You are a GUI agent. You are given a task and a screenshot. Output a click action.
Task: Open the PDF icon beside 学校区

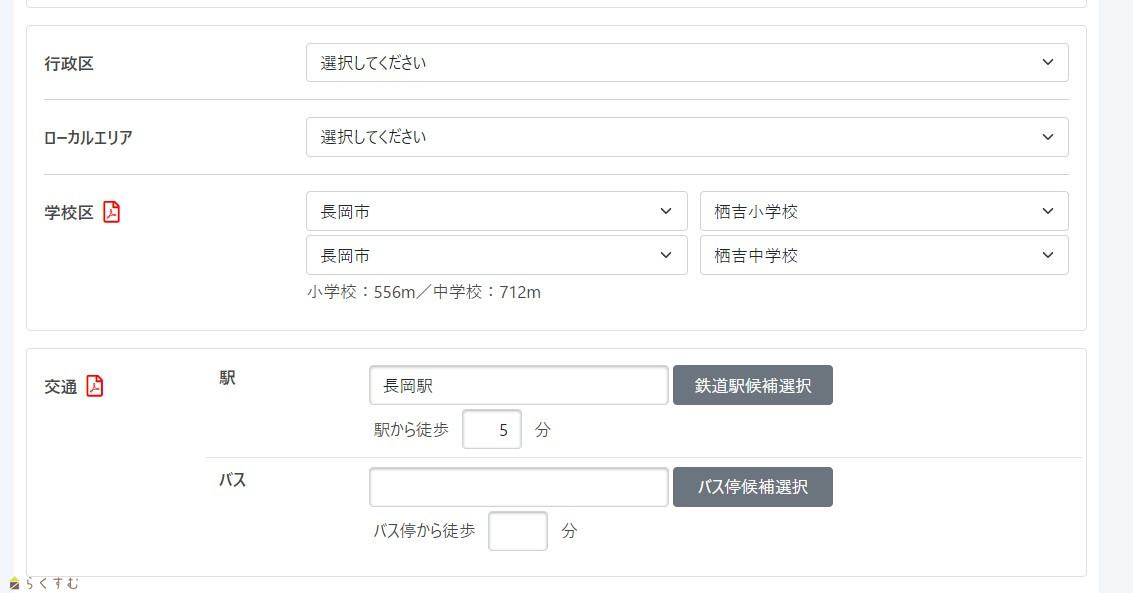point(112,212)
